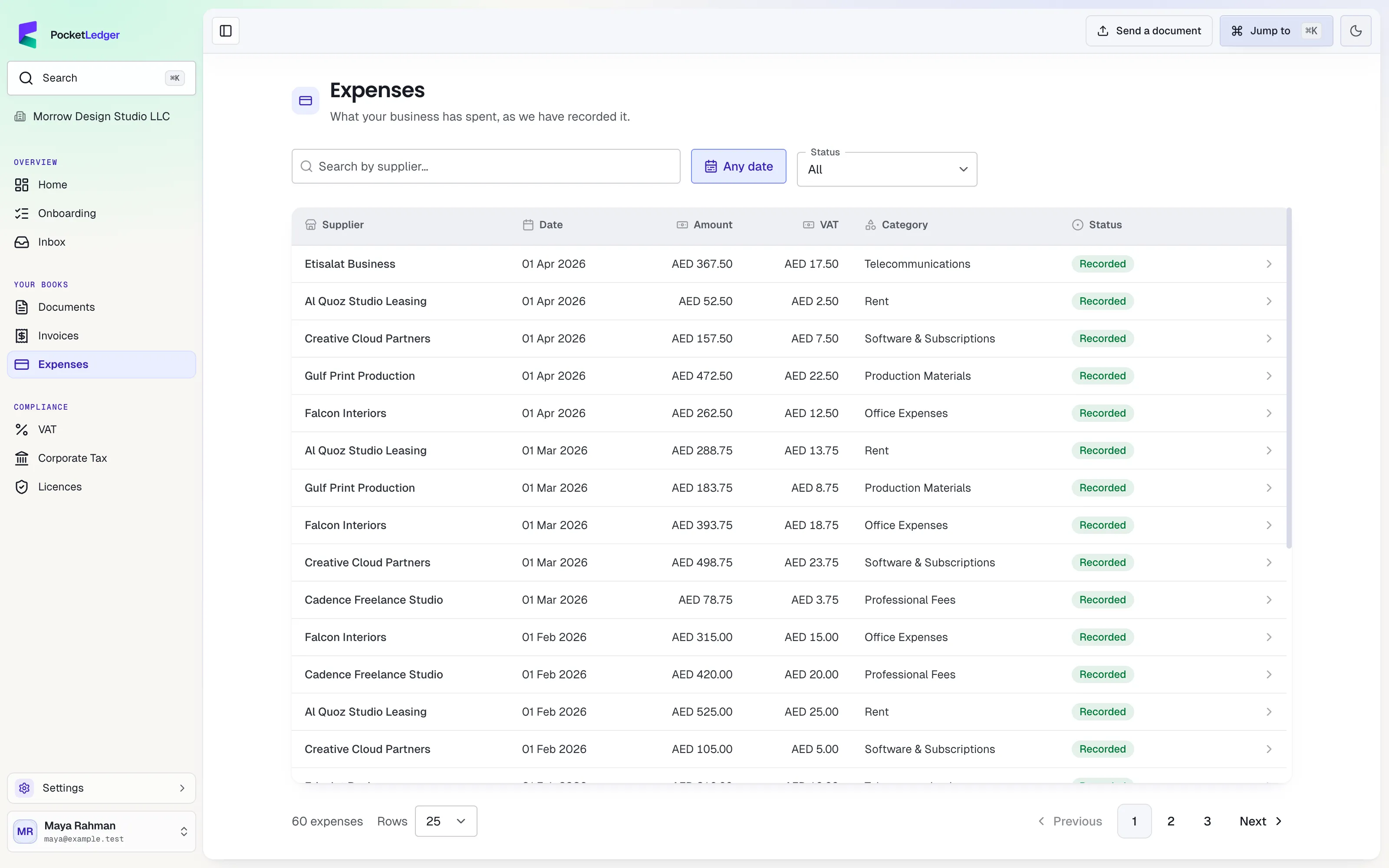Open Licences in compliance section

(102, 487)
